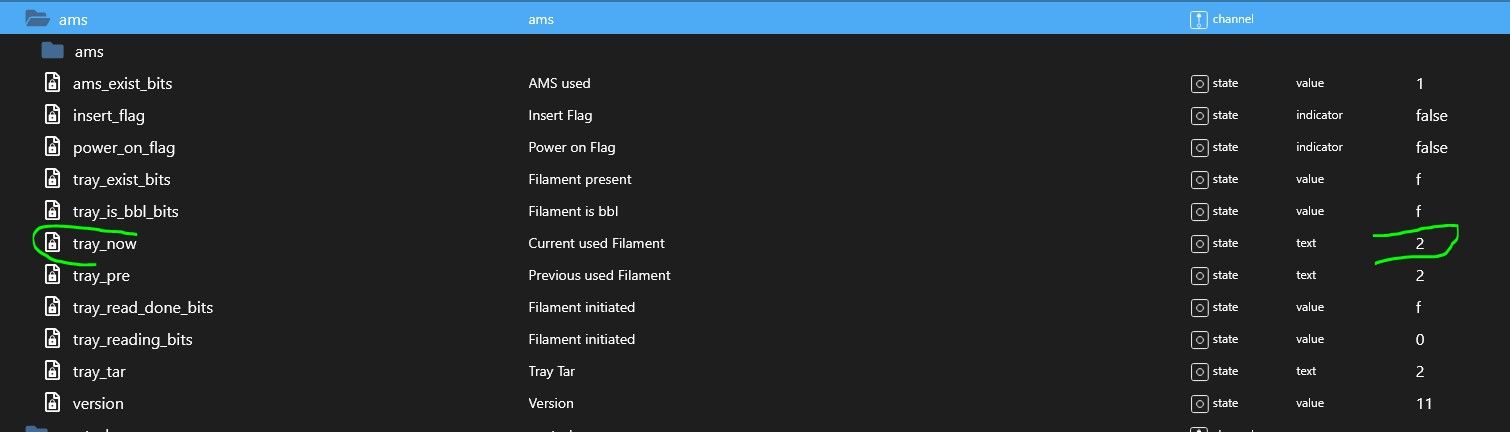Select the tray_pre tree item

101,275
